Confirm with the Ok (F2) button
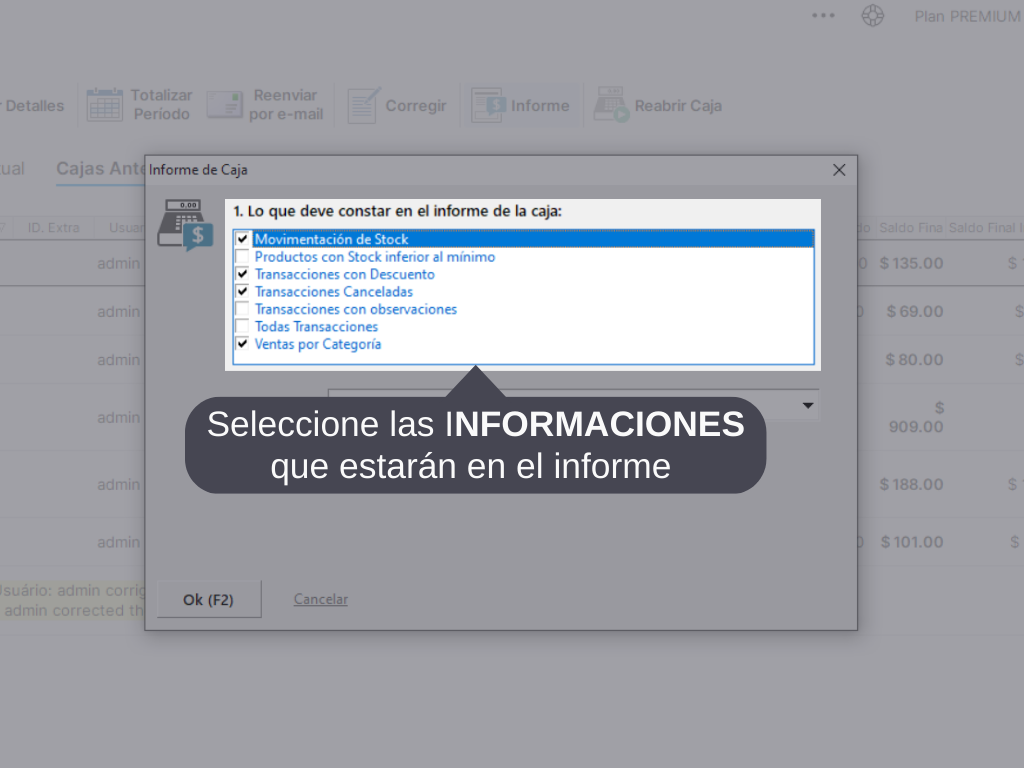 209,600
